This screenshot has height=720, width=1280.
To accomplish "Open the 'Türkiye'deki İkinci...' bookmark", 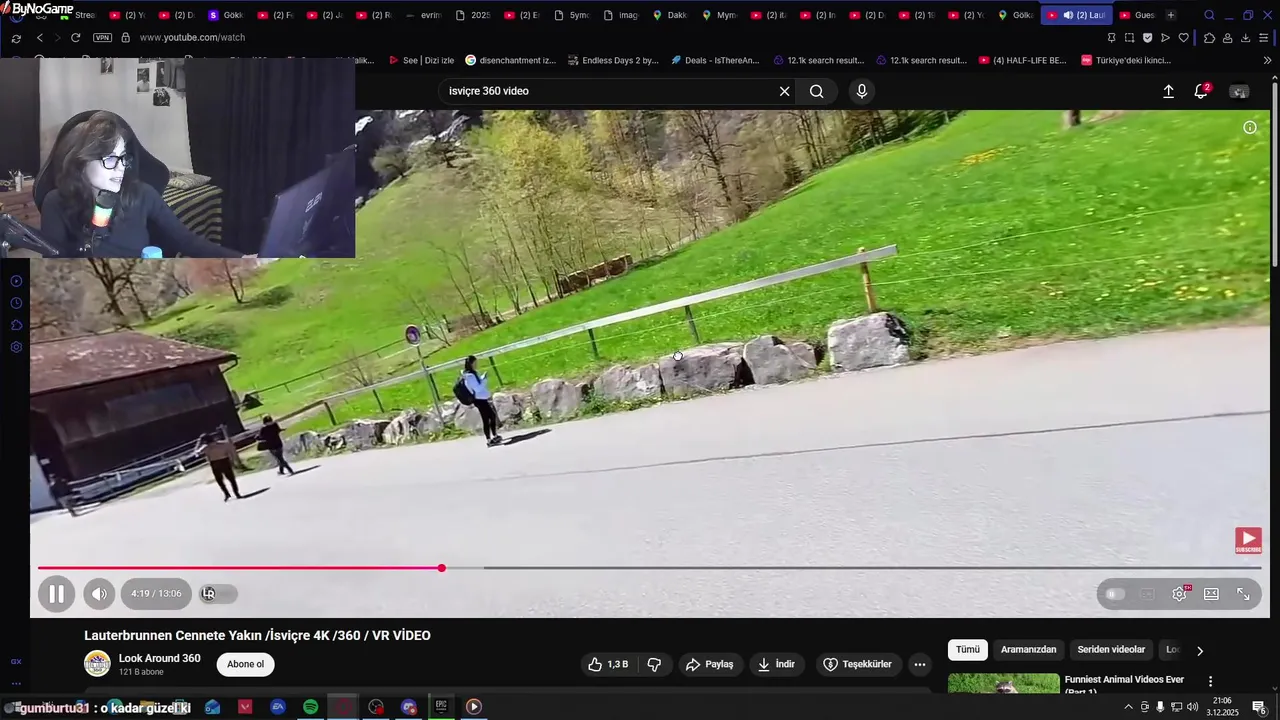I will (x=1126, y=60).
